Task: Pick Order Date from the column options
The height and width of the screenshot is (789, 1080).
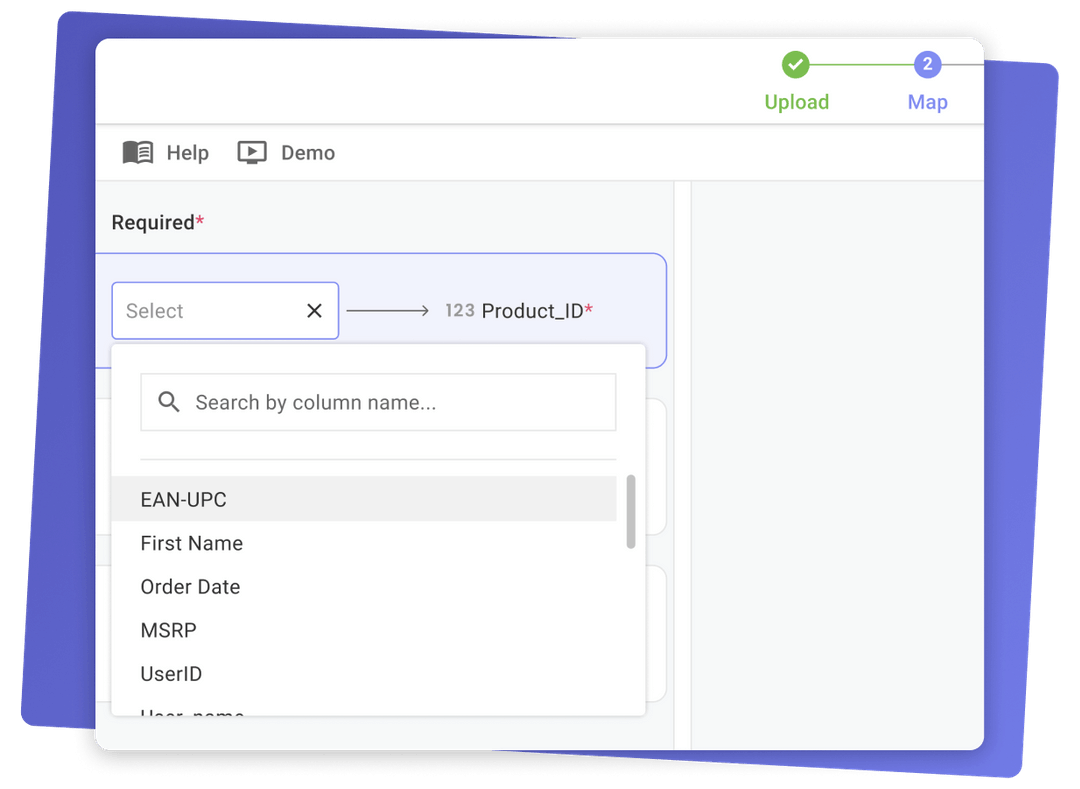Action: (189, 587)
